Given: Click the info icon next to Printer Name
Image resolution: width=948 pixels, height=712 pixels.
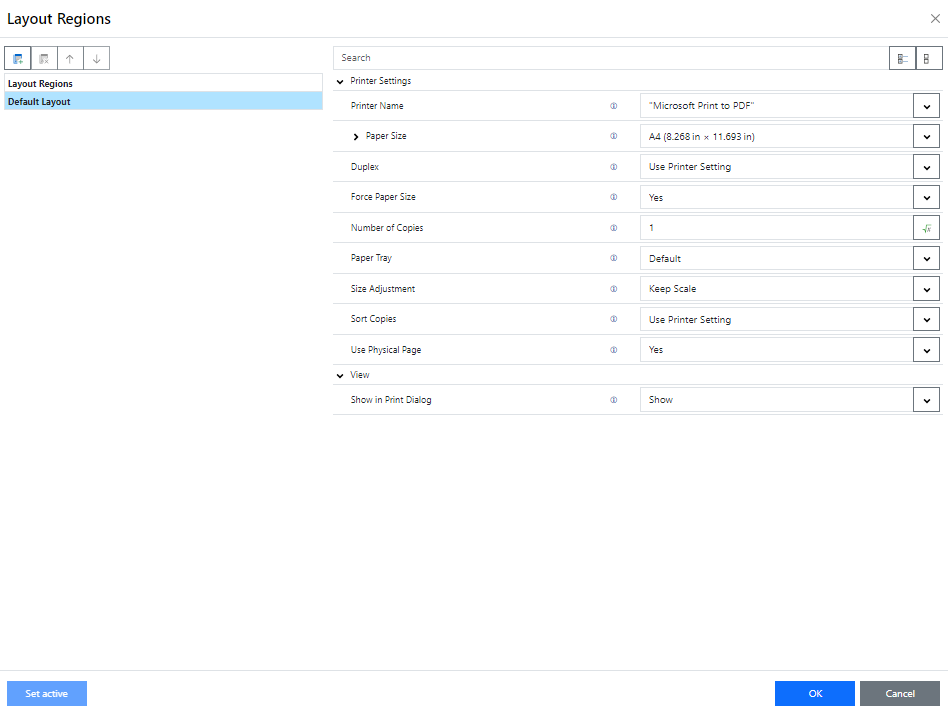Looking at the screenshot, I should (x=614, y=106).
